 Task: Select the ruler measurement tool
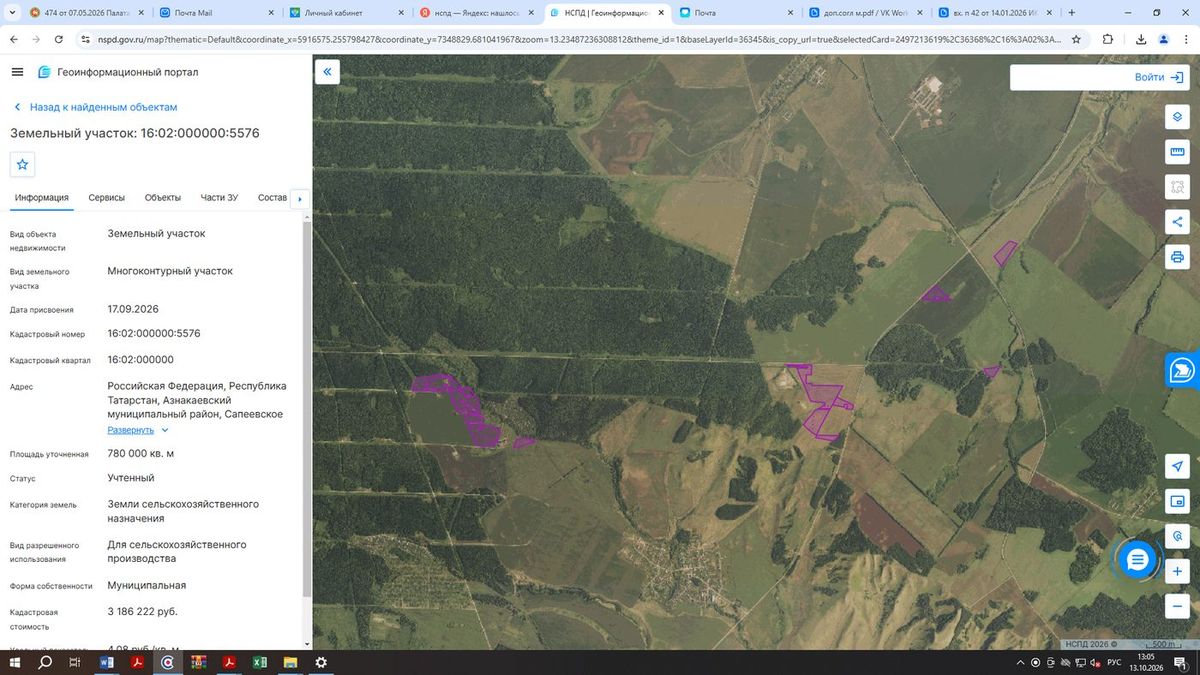(x=1177, y=151)
